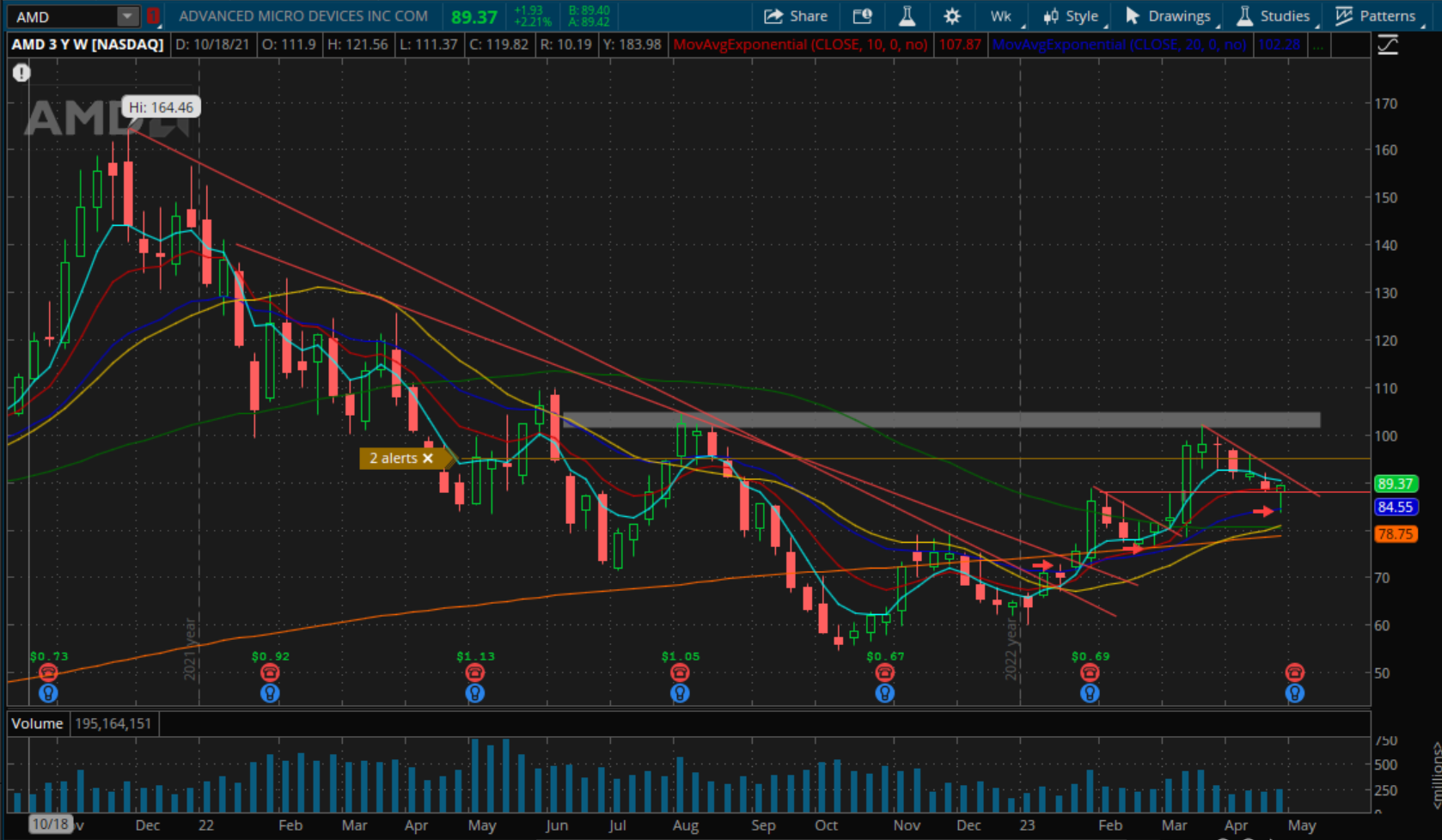Click the Hi: 164.46 price bubble
The width and height of the screenshot is (1442, 840).
click(x=161, y=107)
